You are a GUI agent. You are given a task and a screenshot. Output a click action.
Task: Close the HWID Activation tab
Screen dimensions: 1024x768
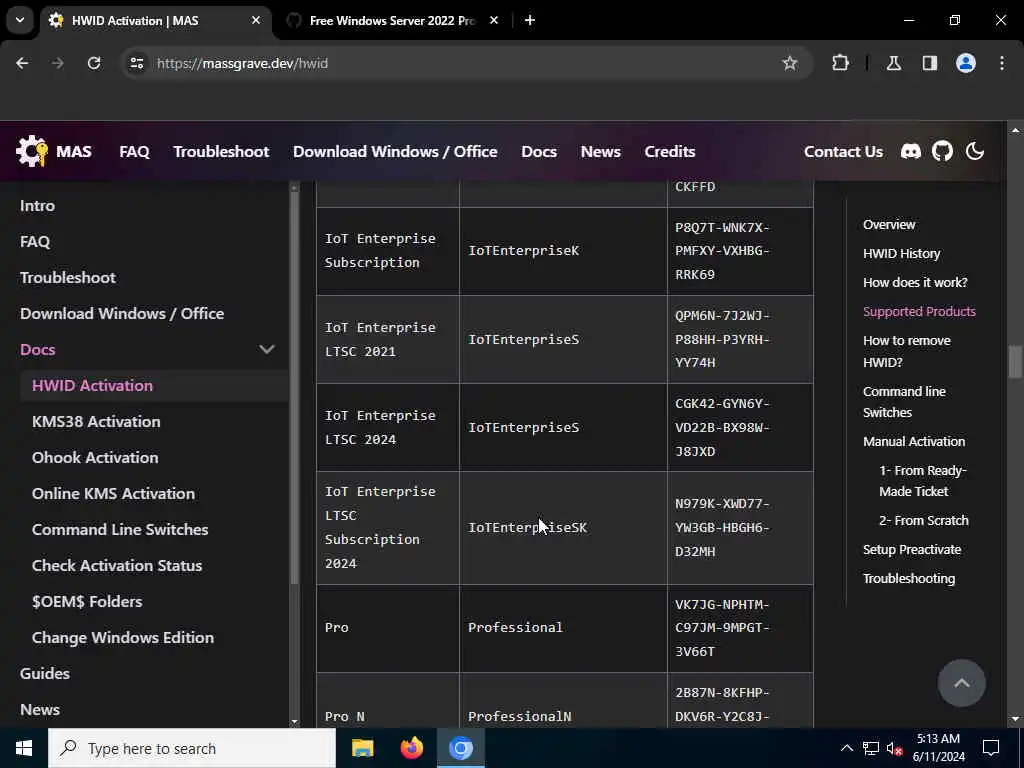click(256, 20)
